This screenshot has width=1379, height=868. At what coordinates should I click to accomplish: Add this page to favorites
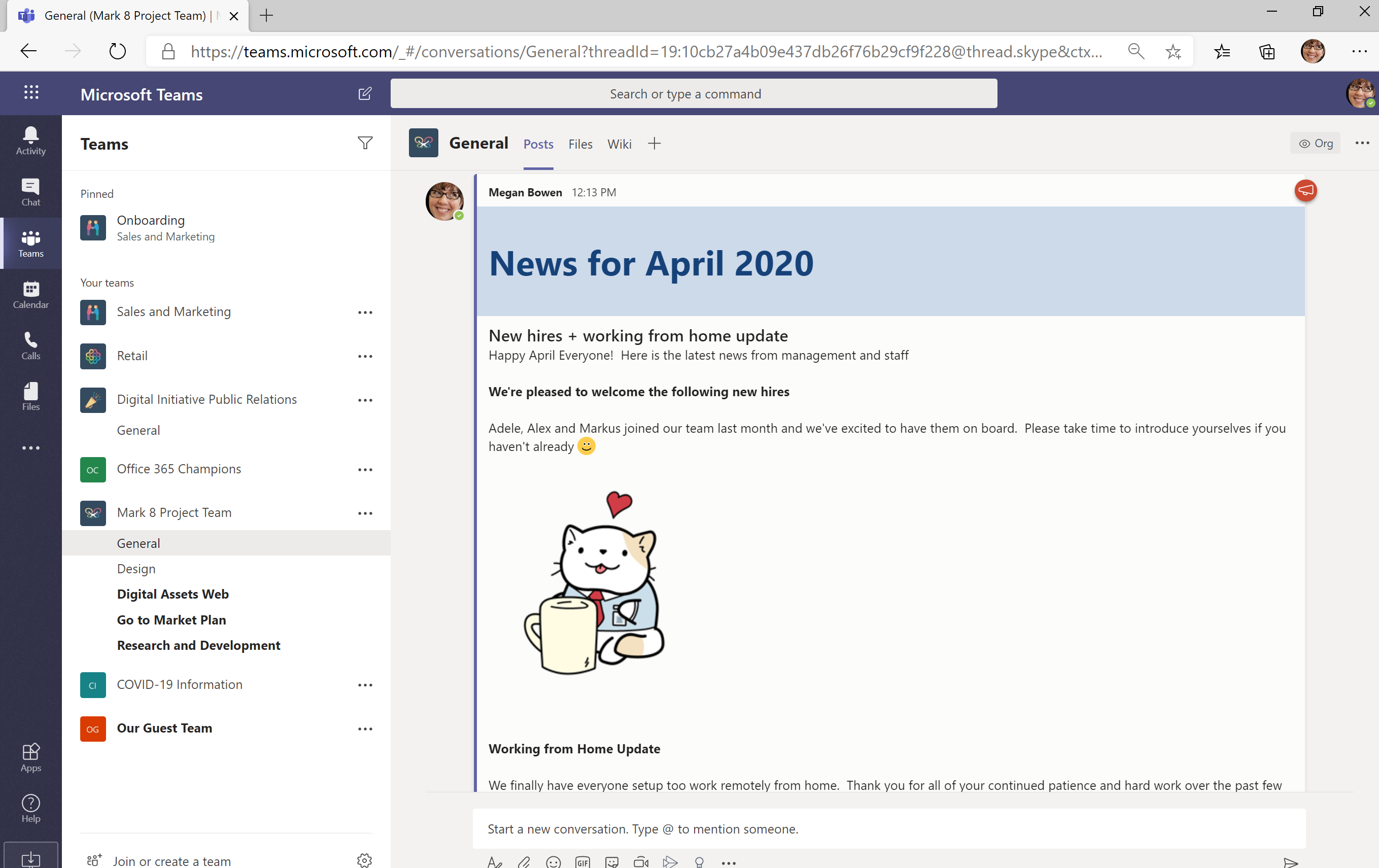(1173, 52)
